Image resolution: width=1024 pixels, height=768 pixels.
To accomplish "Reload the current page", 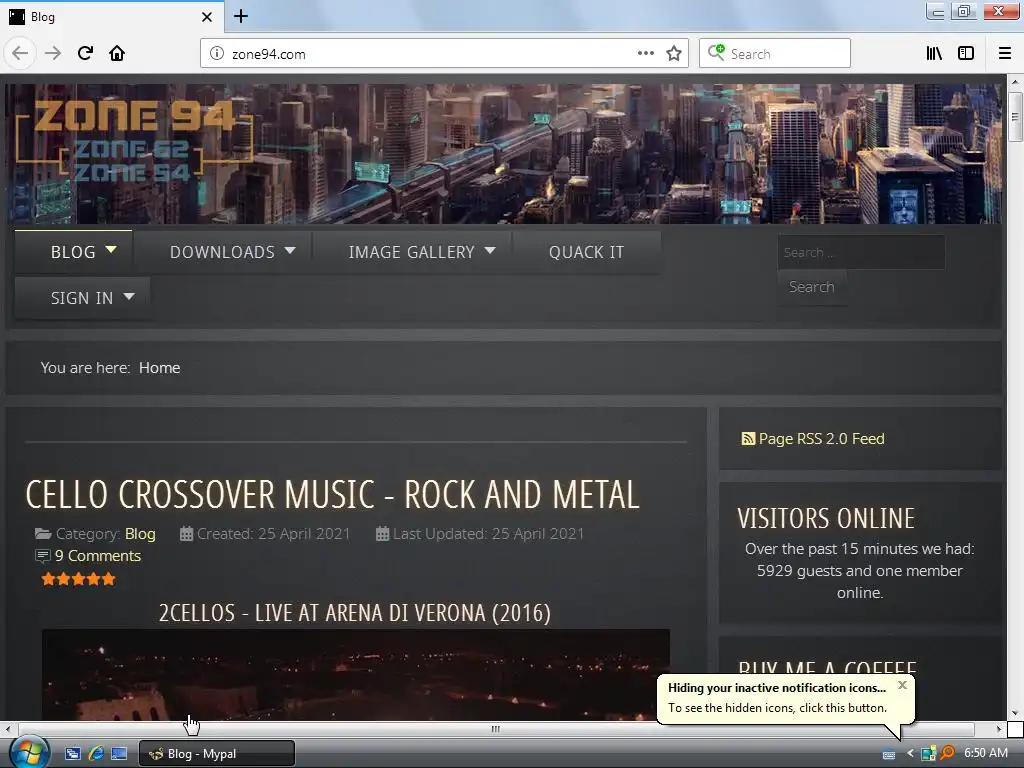I will [x=85, y=54].
